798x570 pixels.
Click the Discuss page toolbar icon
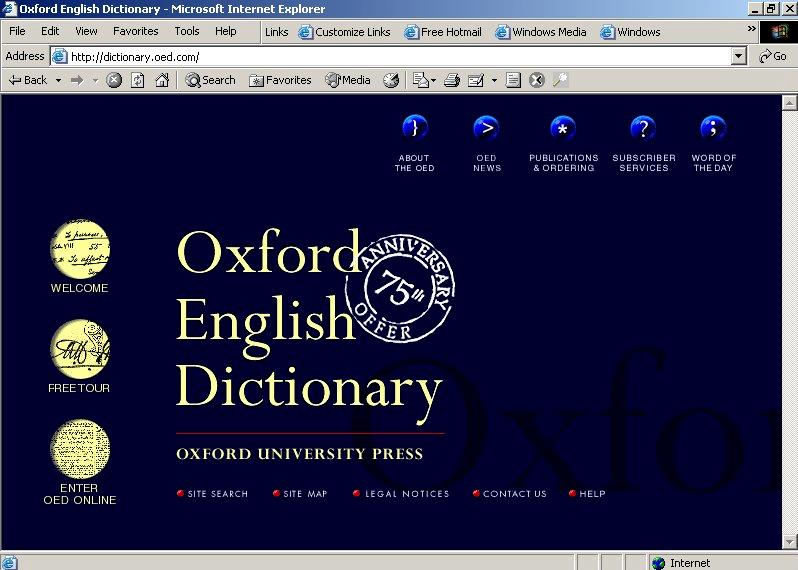[513, 80]
